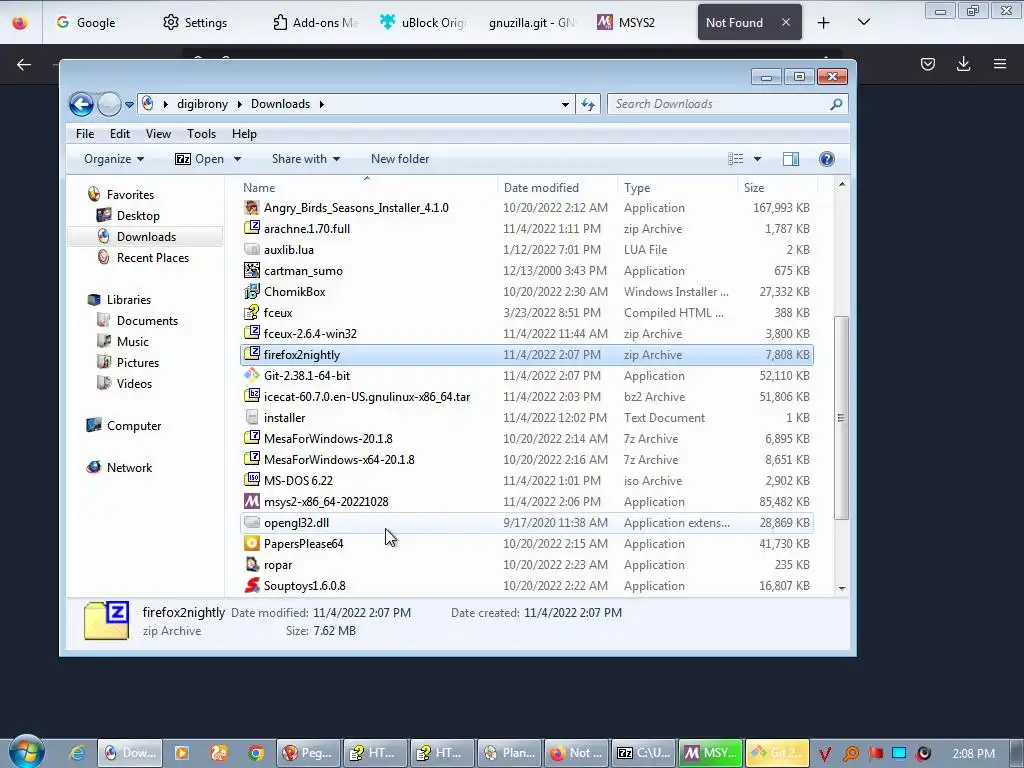Select the icecat-60.7.0 bz2 archive icon
Image resolution: width=1024 pixels, height=768 pixels.
click(251, 396)
